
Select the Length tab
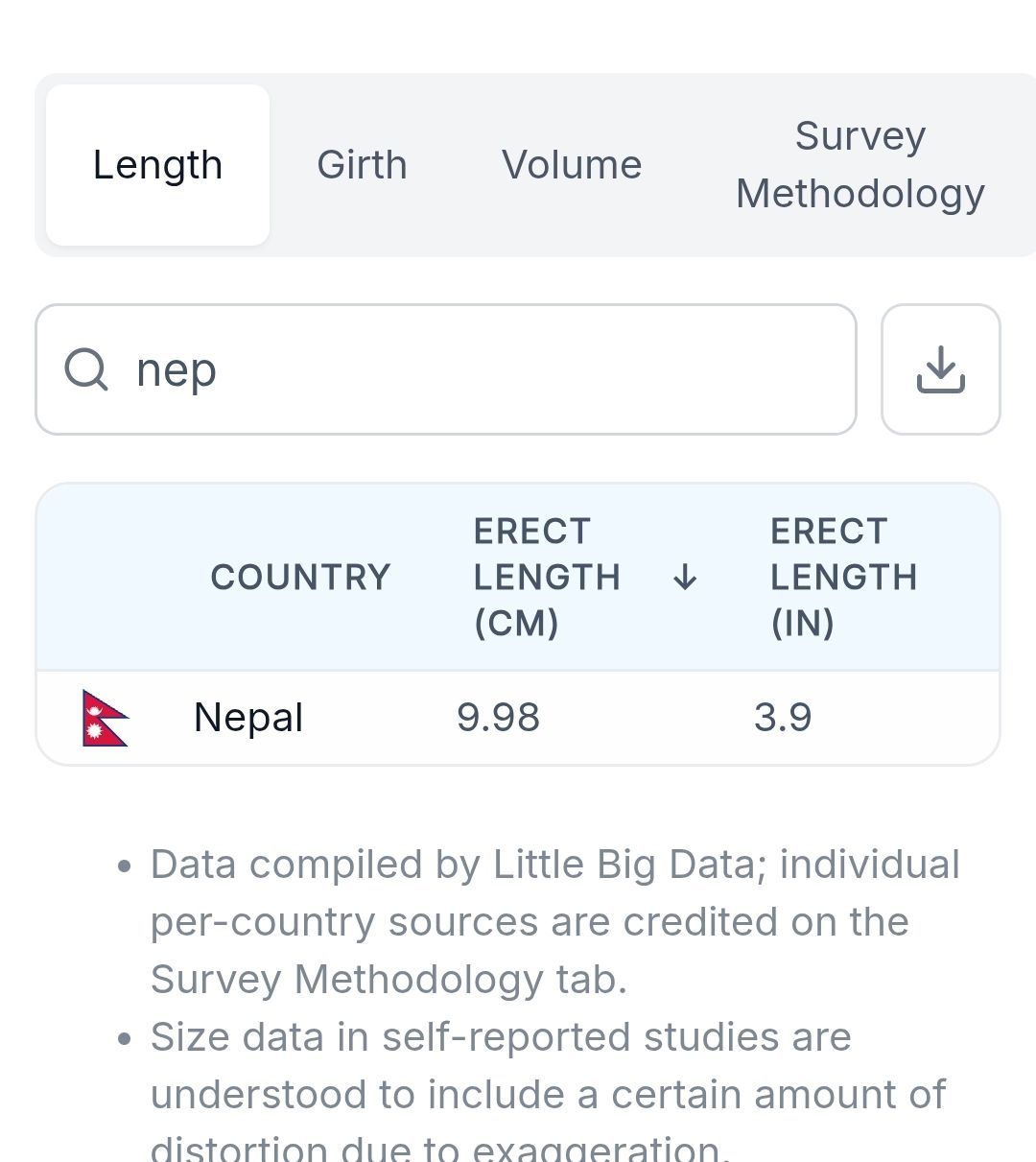pos(157,165)
